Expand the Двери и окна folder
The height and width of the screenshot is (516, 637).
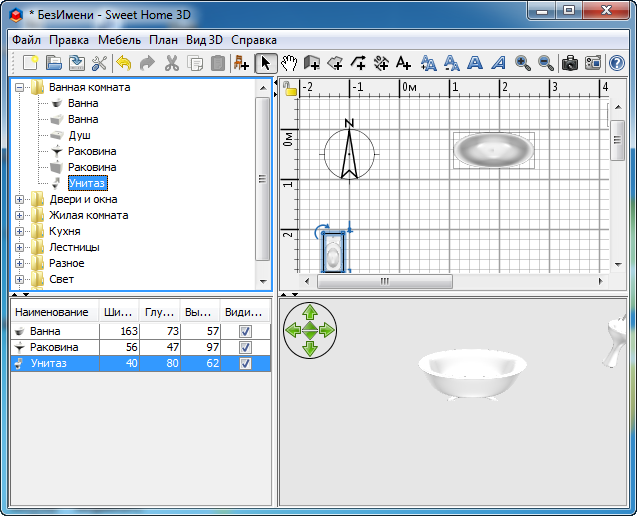coord(19,199)
